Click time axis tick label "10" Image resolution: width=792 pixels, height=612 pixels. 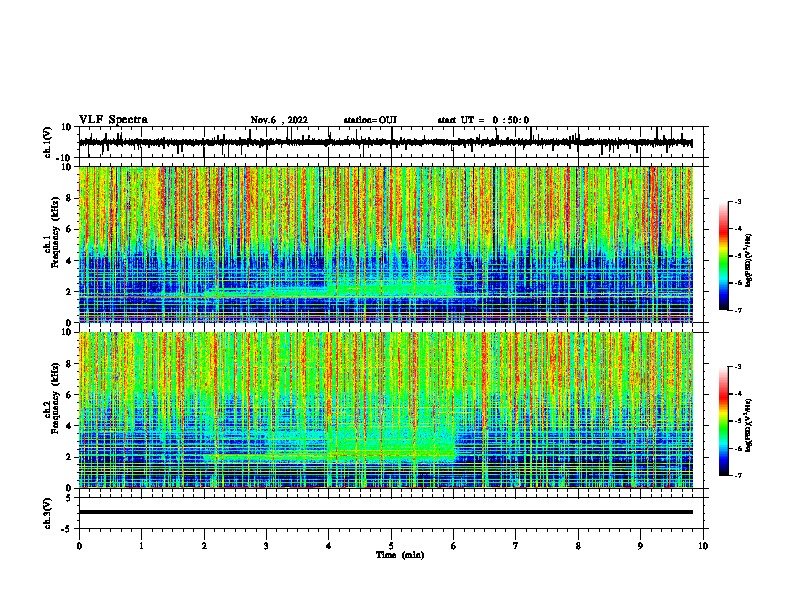click(703, 546)
